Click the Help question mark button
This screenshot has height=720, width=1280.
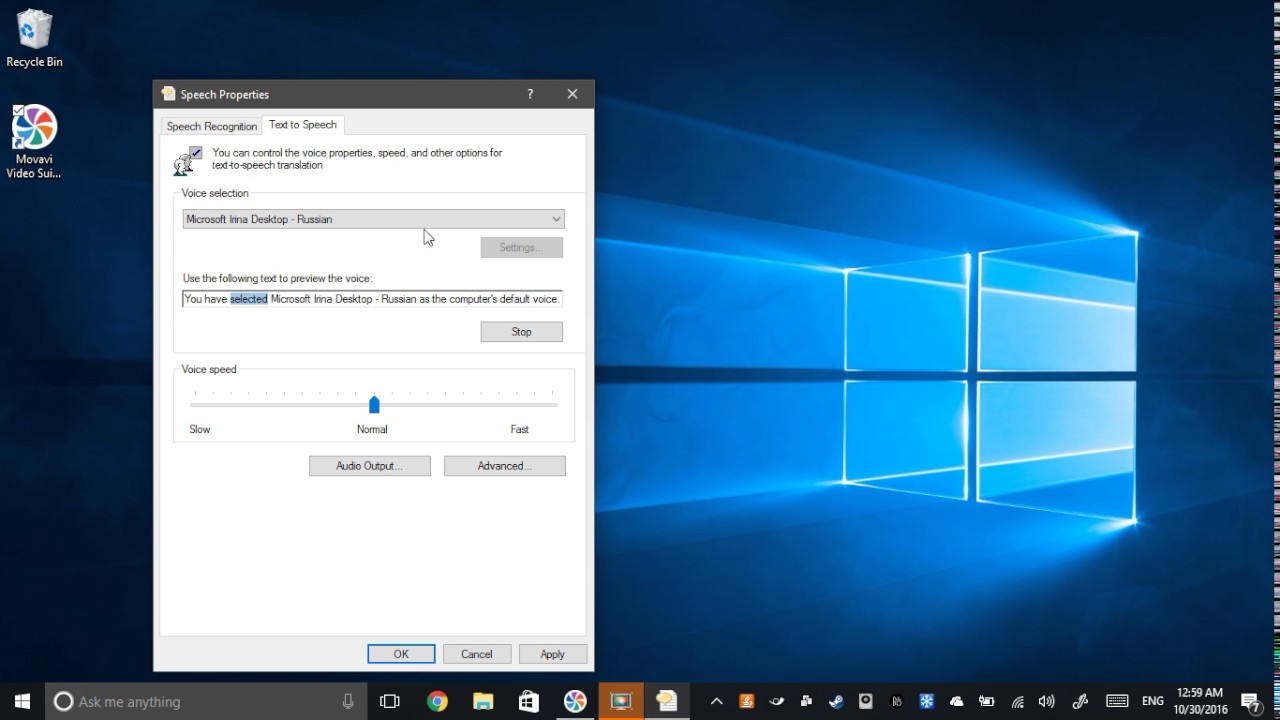pos(530,94)
